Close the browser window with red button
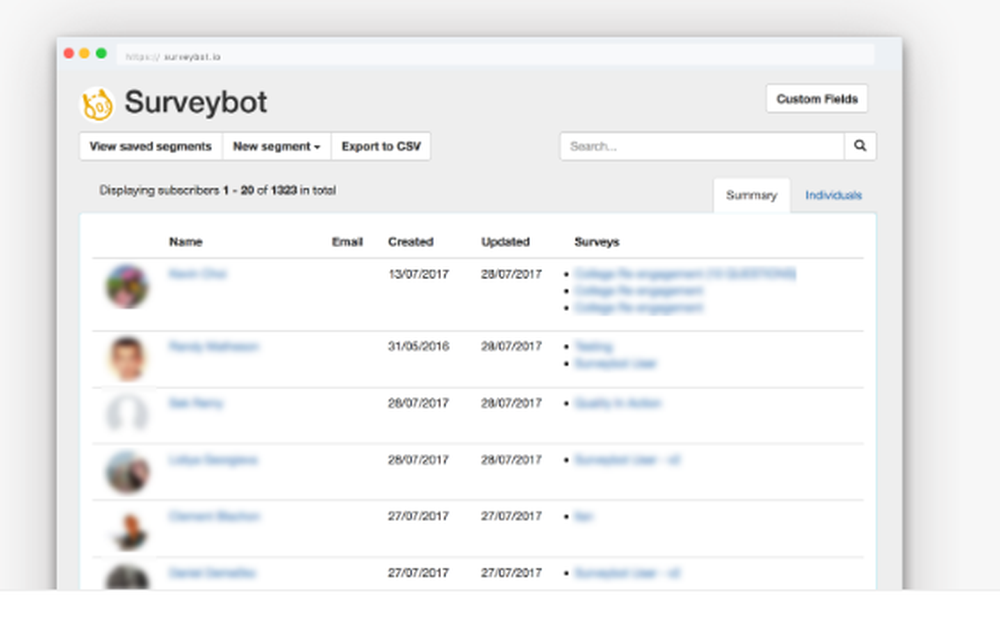 pos(69,54)
